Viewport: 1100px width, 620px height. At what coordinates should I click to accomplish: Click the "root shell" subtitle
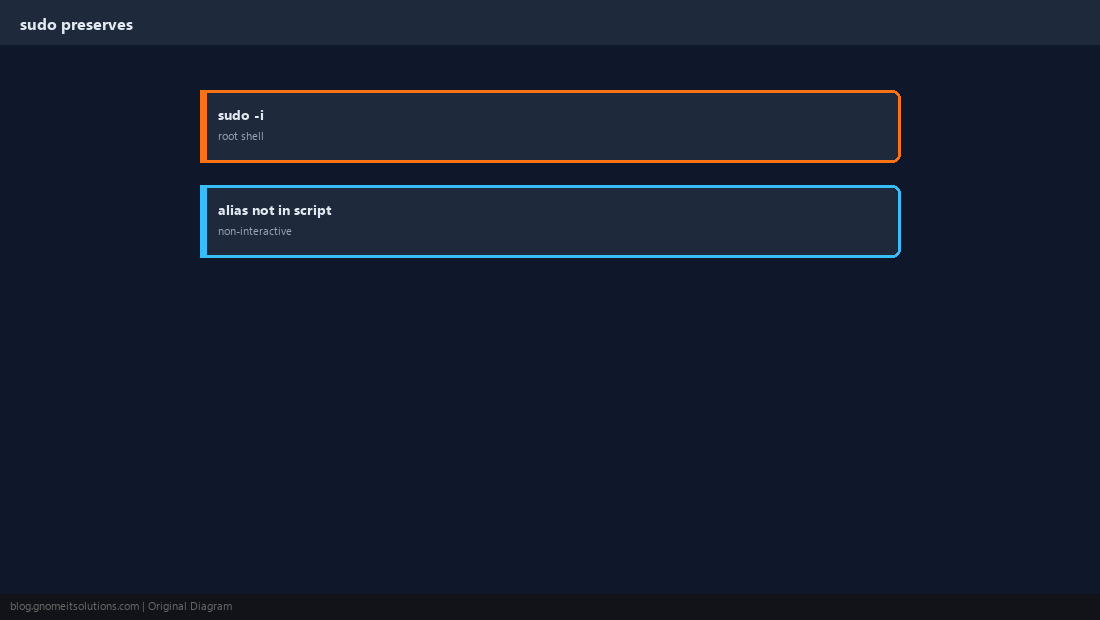point(241,136)
